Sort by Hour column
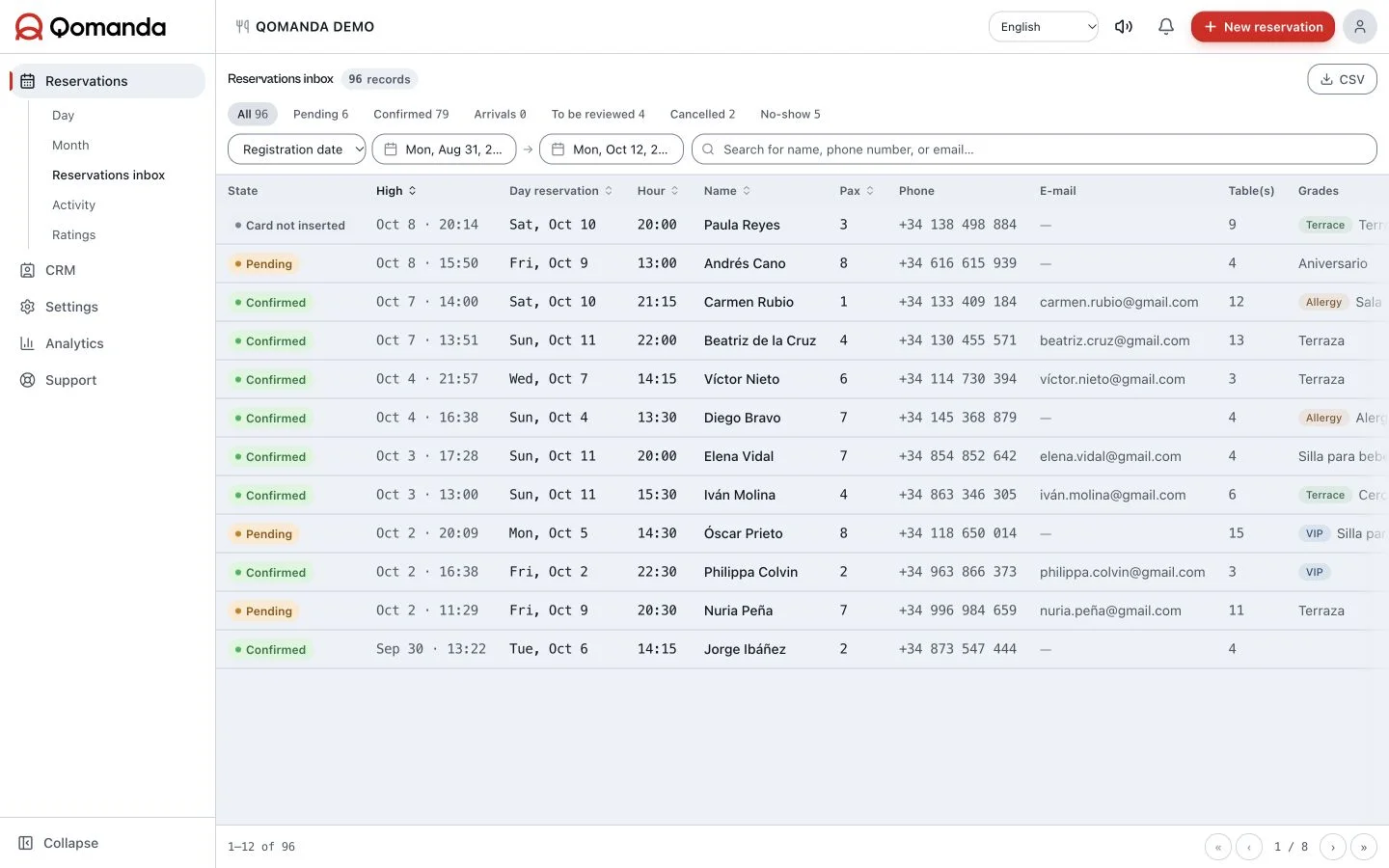The width and height of the screenshot is (1389, 868). [x=658, y=191]
